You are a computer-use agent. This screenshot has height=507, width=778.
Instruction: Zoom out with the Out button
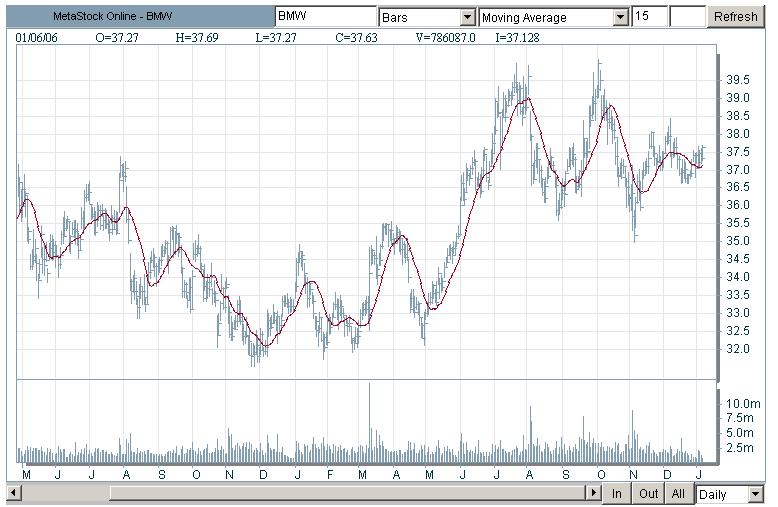648,494
